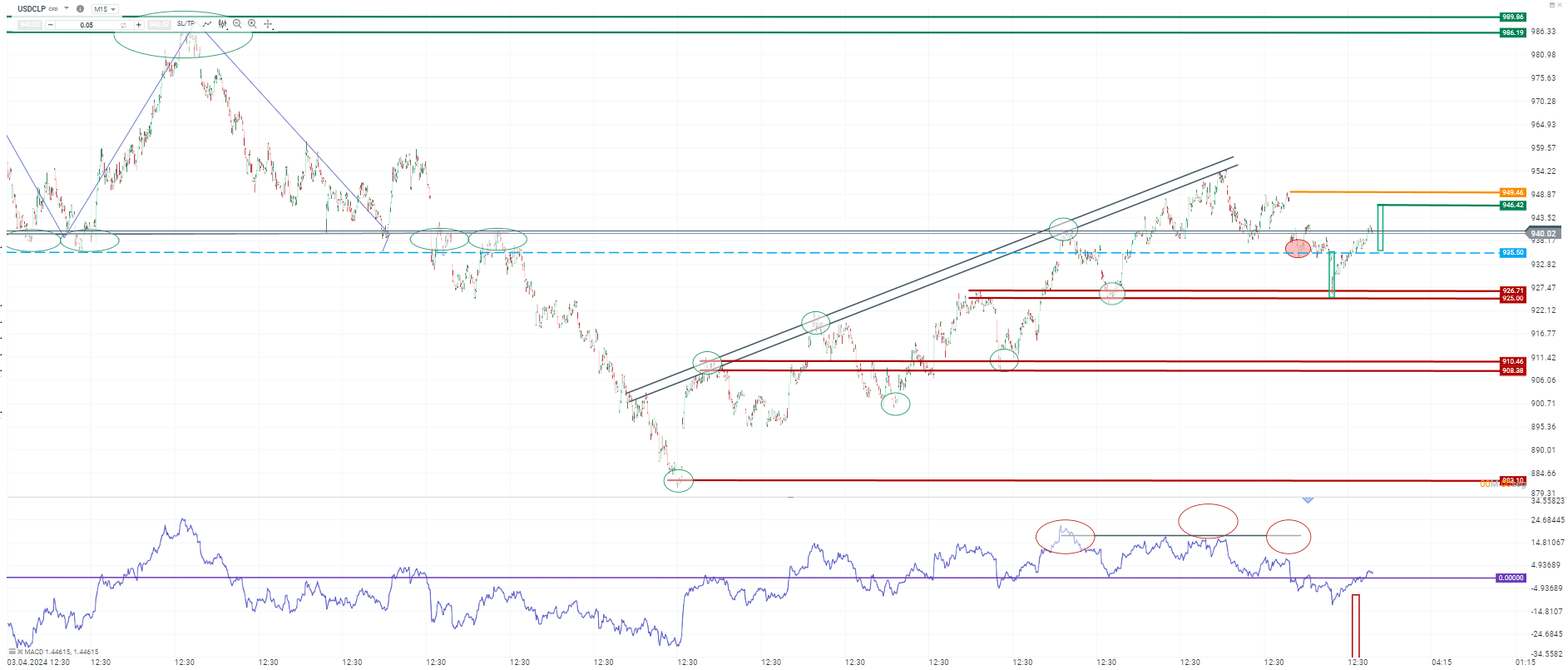Screen dimensions: 1568x670
Task: Click the 895.36 price axis value
Action: (x=1543, y=427)
